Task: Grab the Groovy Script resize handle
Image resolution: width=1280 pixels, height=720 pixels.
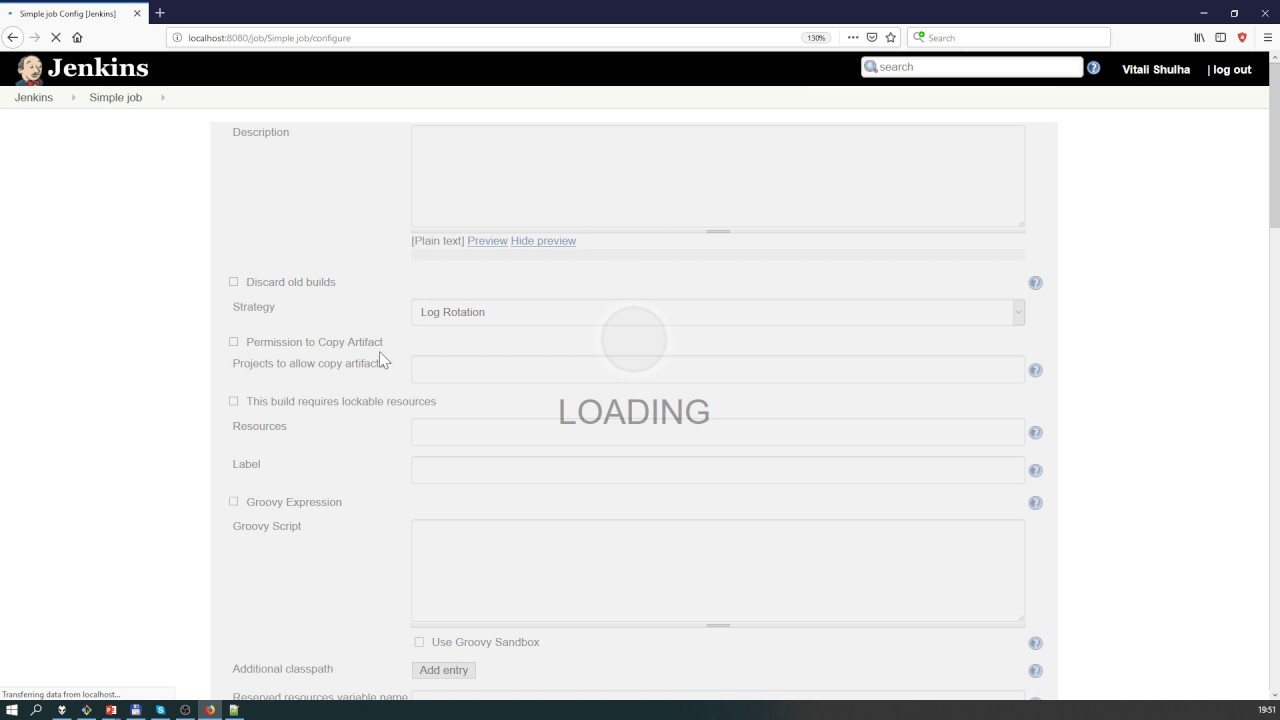Action: [718, 625]
